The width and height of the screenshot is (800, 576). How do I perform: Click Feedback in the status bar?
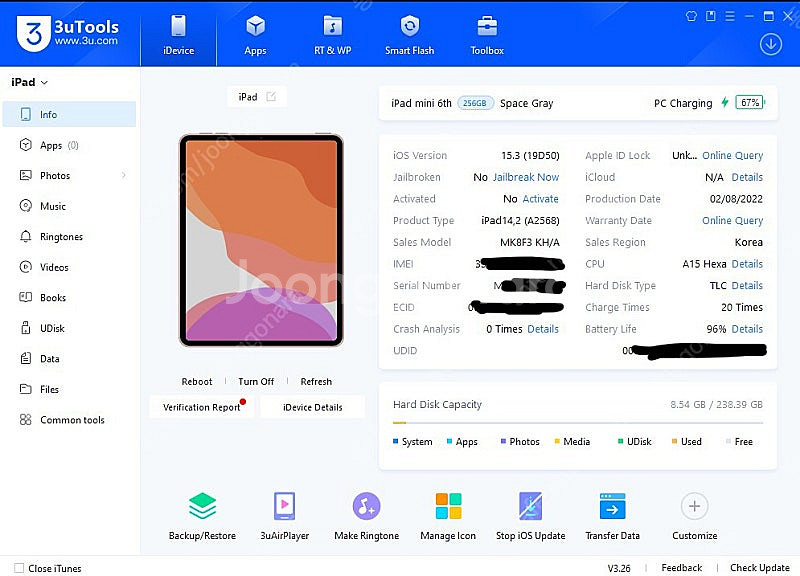pyautogui.click(x=682, y=568)
